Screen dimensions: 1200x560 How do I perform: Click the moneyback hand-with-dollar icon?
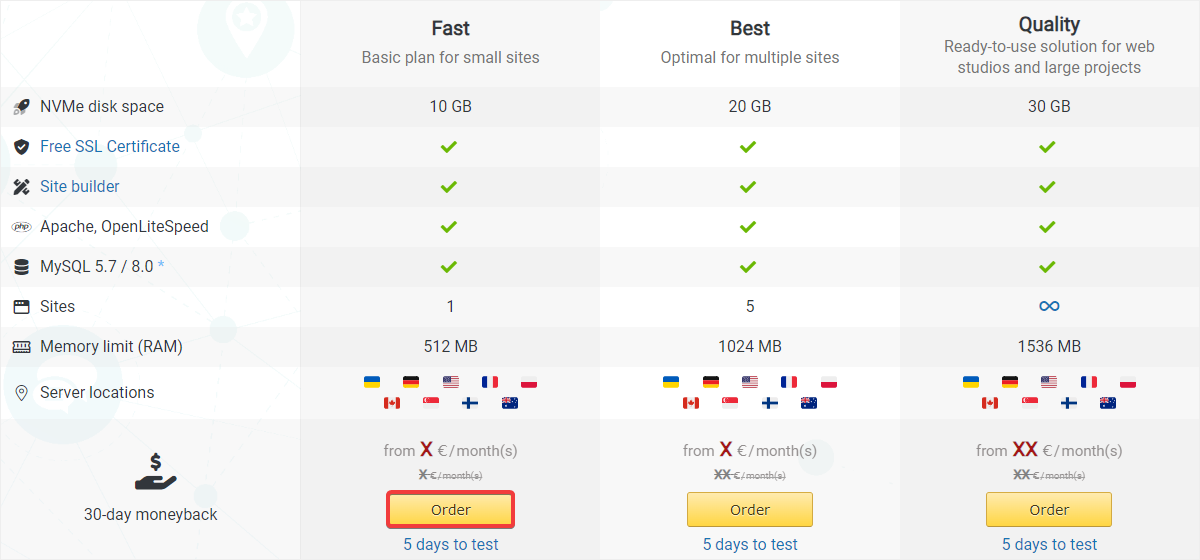155,473
